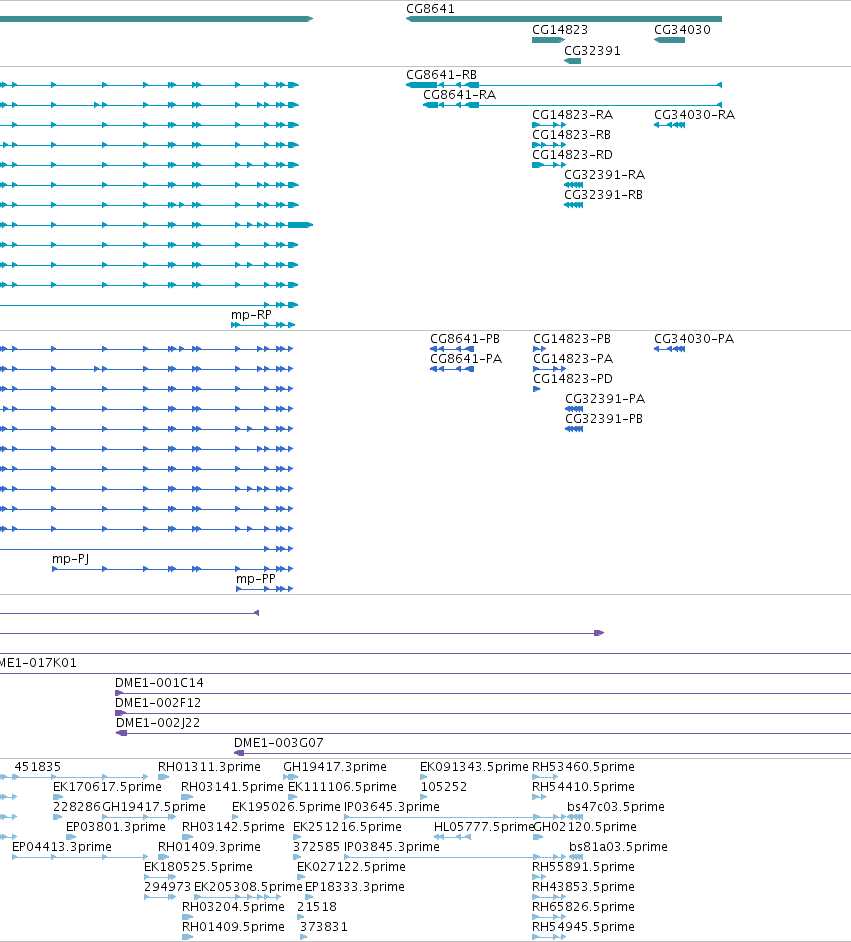This screenshot has width=851, height=942.
Task: Select EST label EK027122.5prime
Action: pos(351,867)
